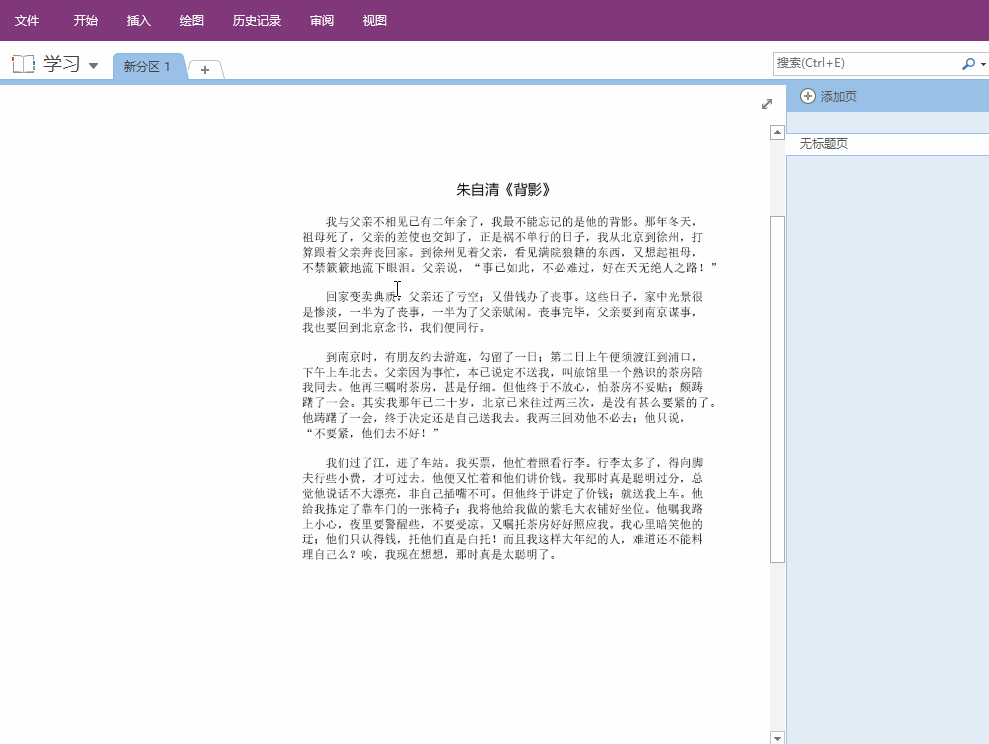
Task: Click the magnifier search icon
Action: click(968, 64)
